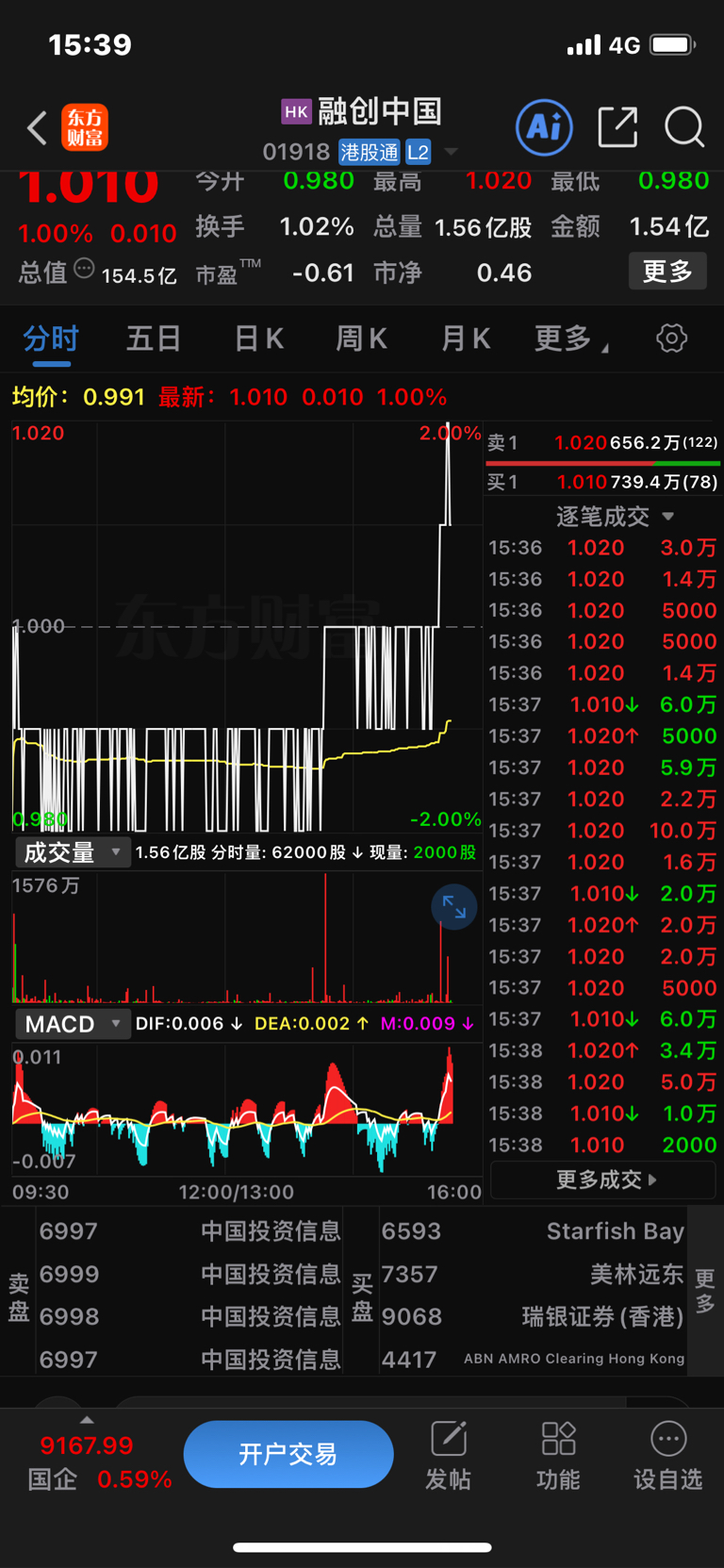Tap 15:38 trade of 3.4万
724x1568 pixels.
602,1050
